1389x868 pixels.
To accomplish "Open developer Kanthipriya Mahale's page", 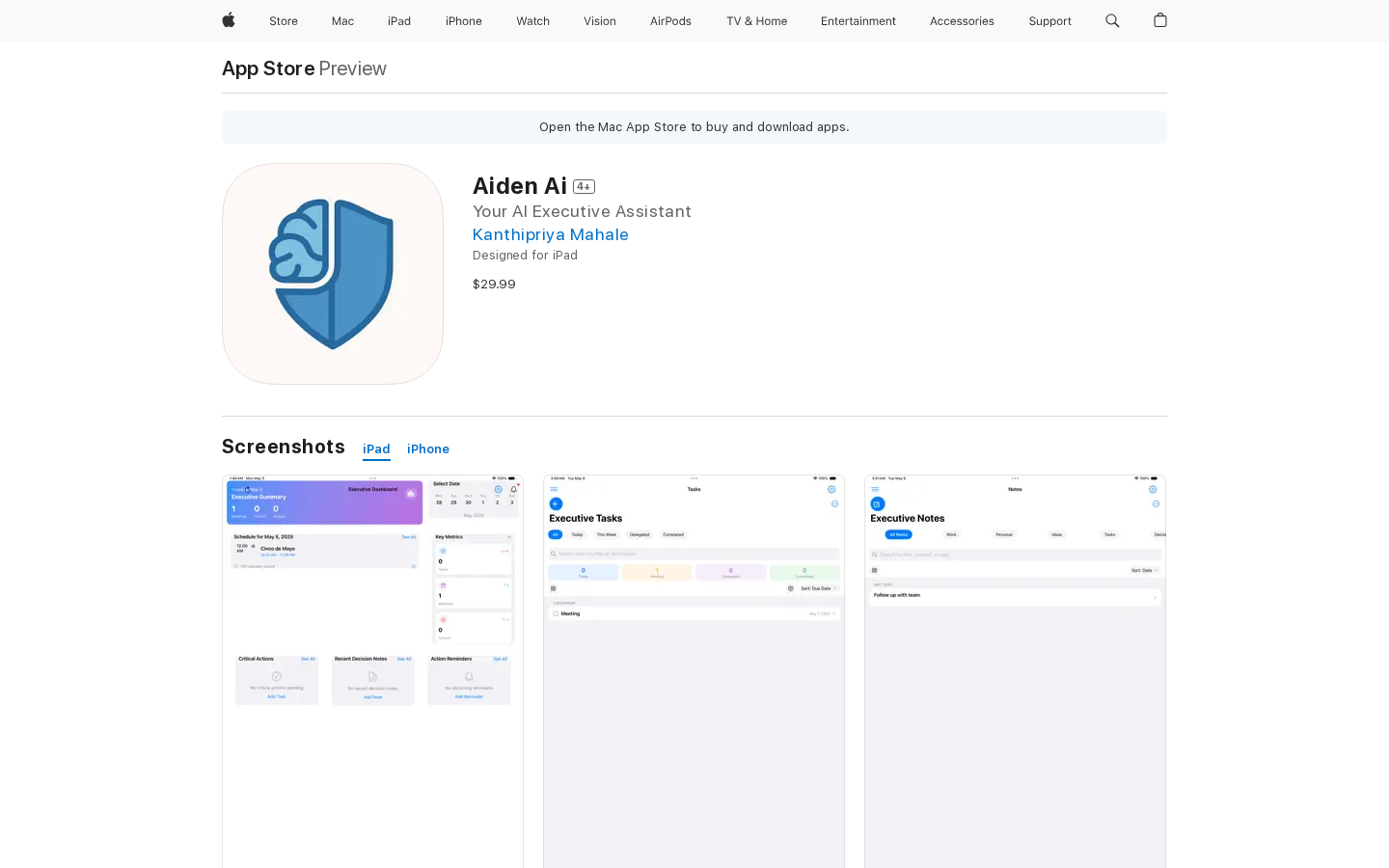I will pos(551,234).
